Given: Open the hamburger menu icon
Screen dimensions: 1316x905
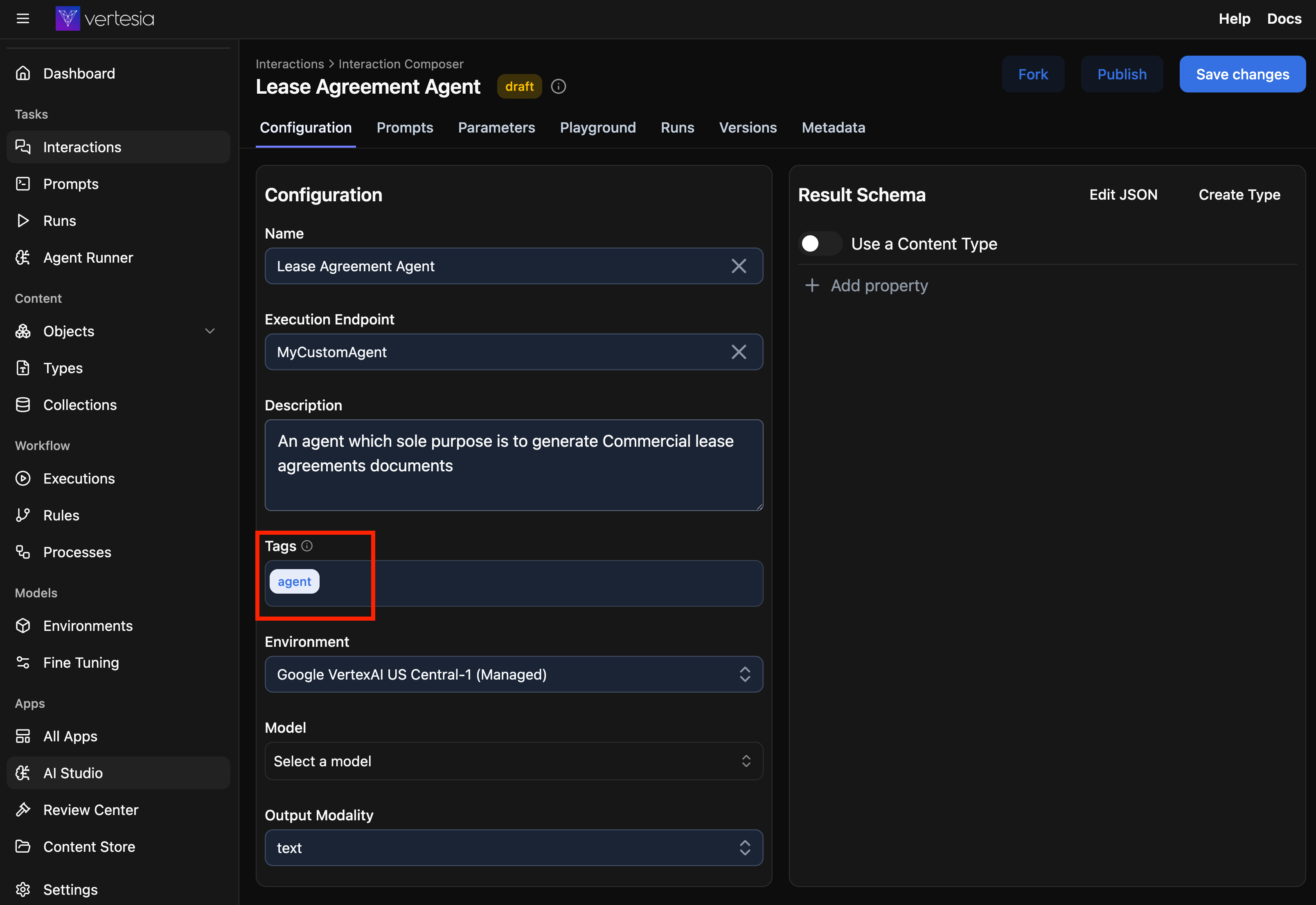Looking at the screenshot, I should 23,19.
